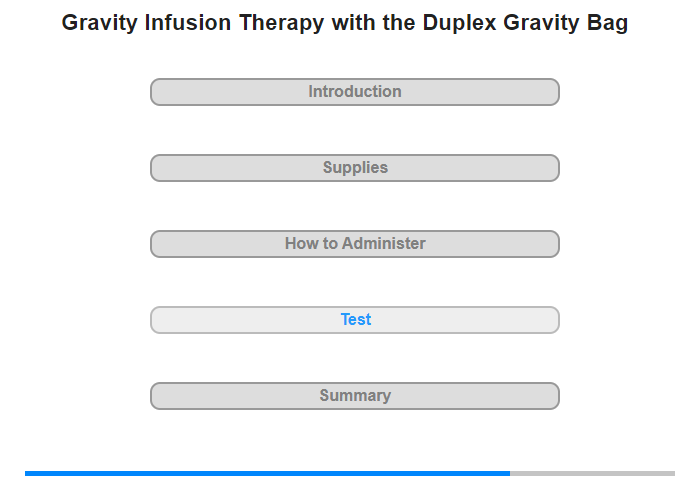Open the Introduction section
The width and height of the screenshot is (700, 480).
(x=354, y=92)
